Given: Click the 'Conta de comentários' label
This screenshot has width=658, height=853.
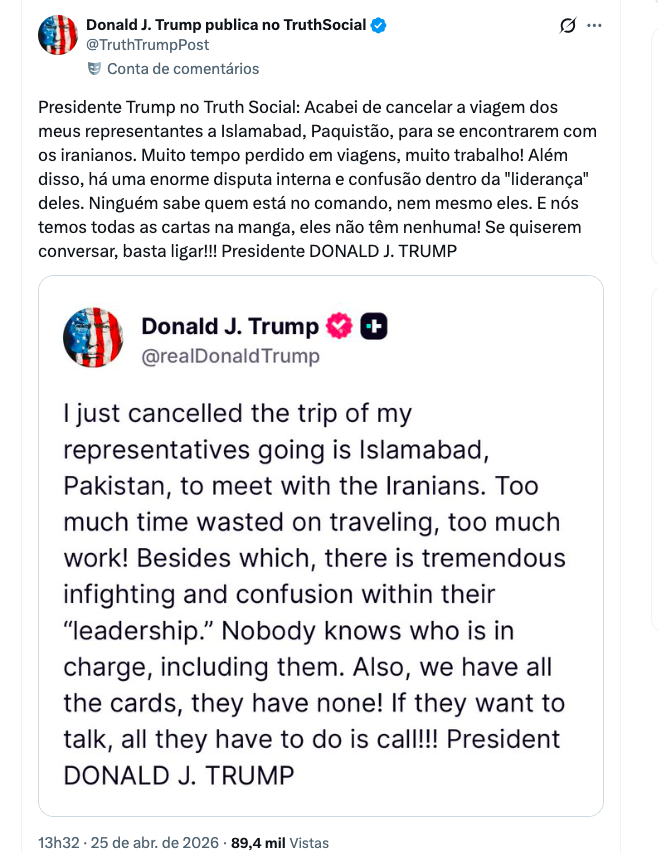Looking at the screenshot, I should coord(183,69).
